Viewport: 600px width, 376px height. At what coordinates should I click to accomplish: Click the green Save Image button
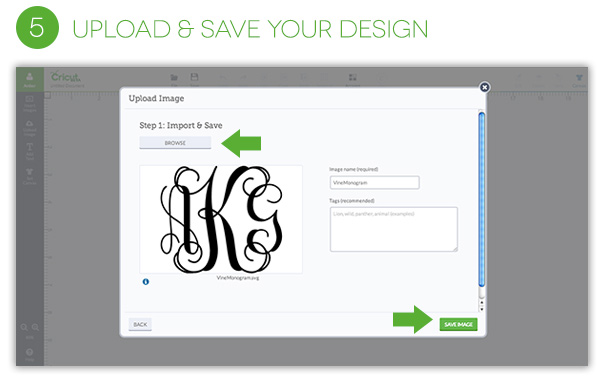point(458,324)
